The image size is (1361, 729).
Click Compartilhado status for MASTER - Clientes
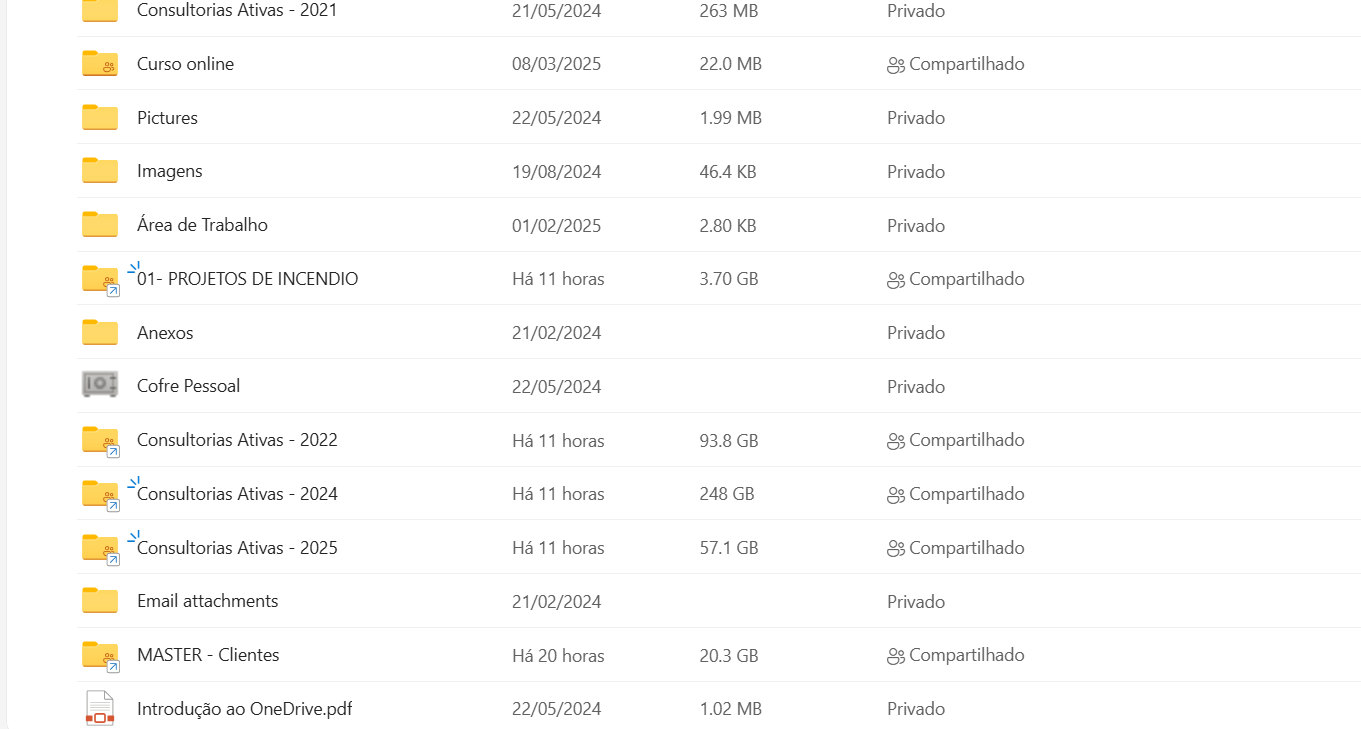[966, 655]
